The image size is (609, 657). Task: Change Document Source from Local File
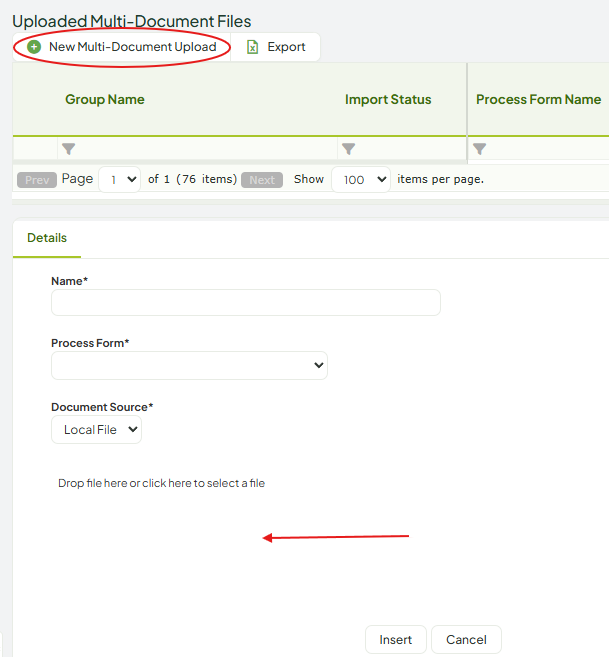coord(96,429)
